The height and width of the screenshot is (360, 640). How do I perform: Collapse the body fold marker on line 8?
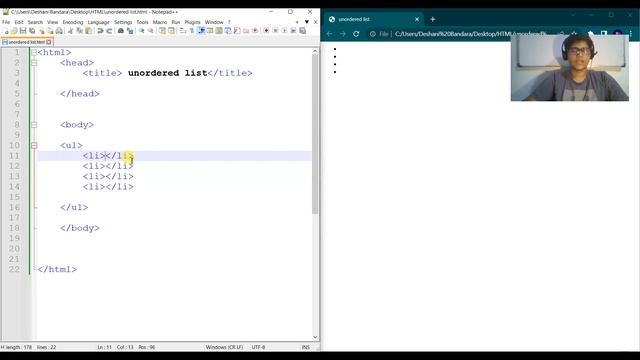coord(34,124)
